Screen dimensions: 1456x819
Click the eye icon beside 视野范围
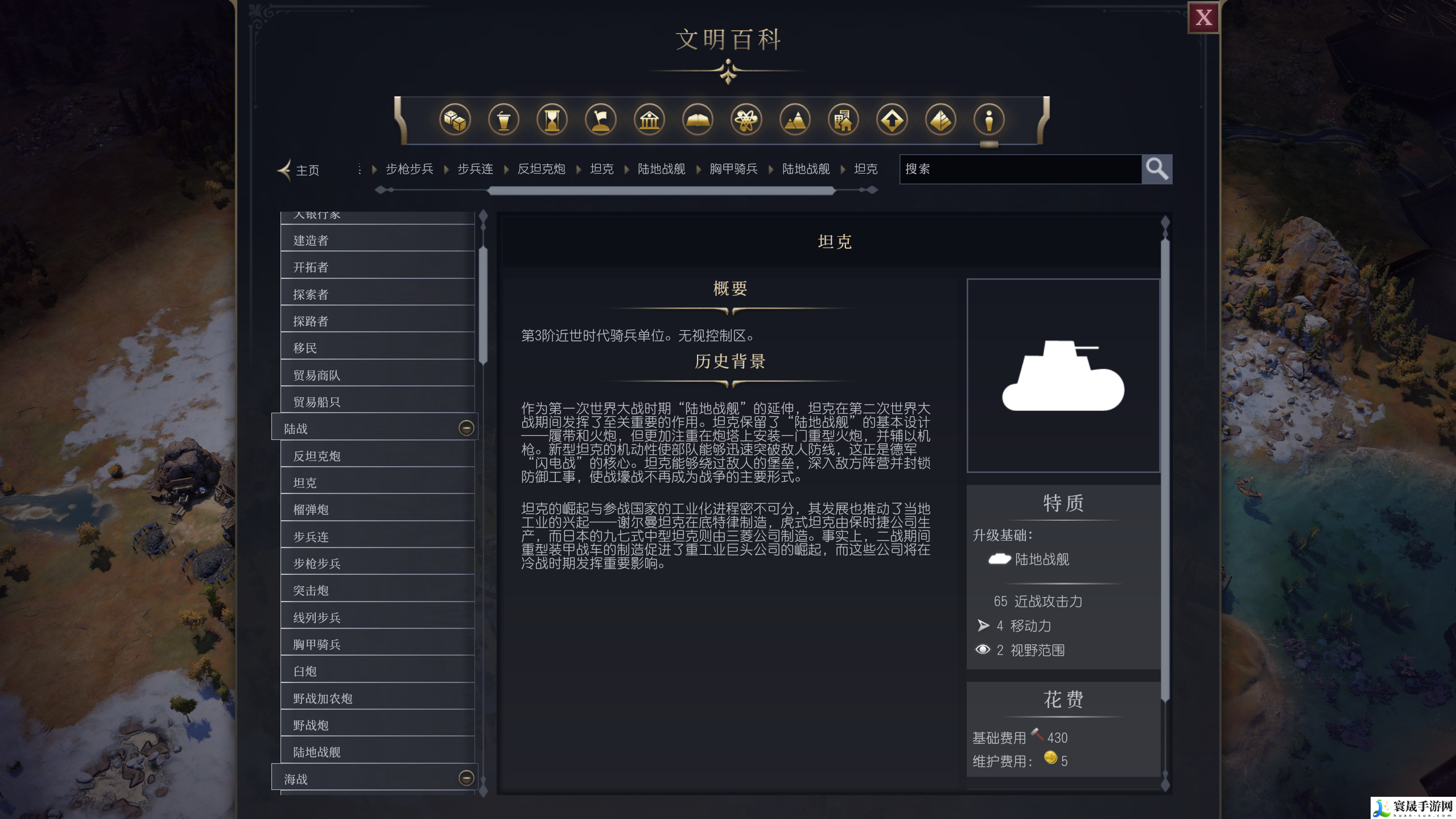coord(983,649)
